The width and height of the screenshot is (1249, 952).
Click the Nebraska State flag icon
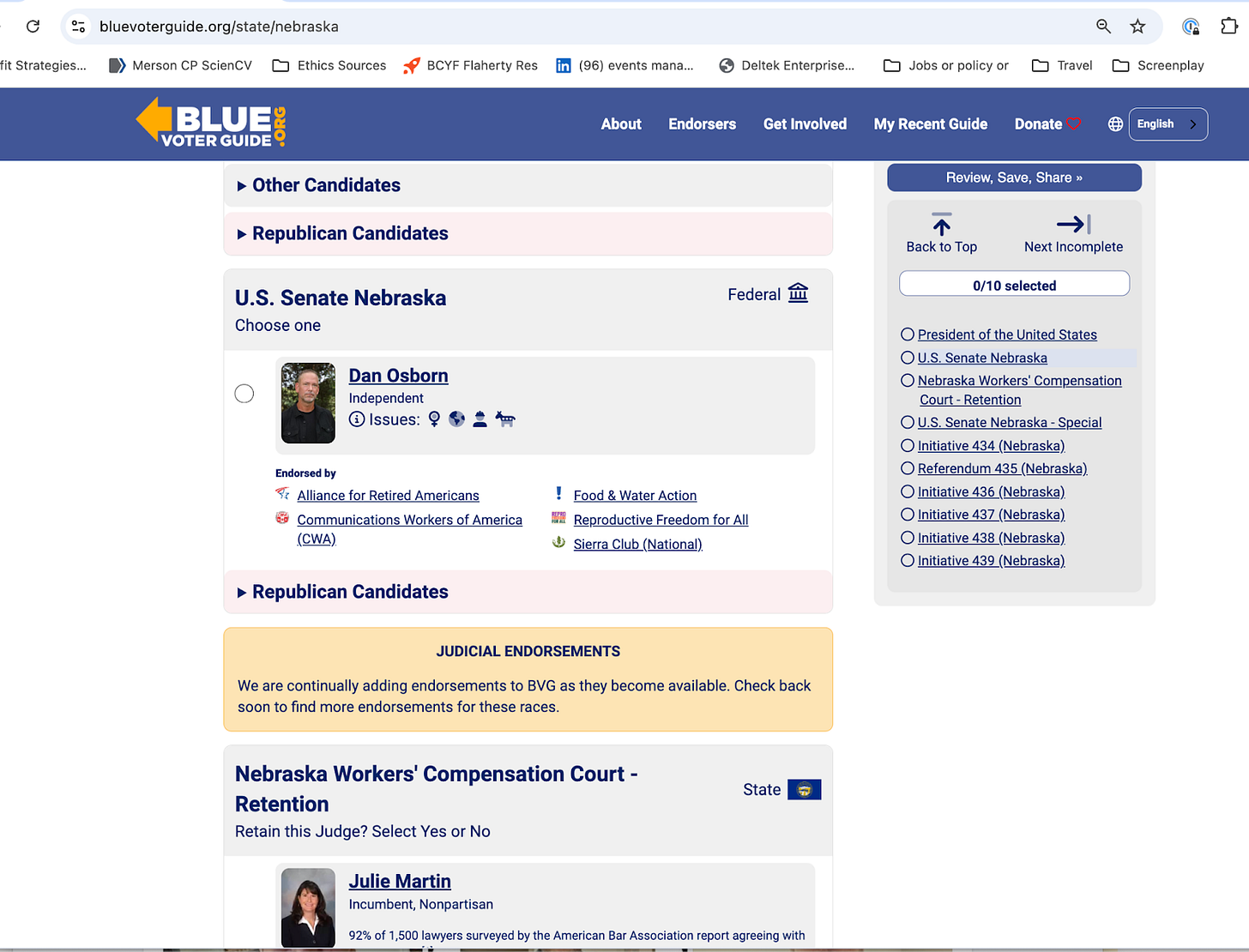[804, 790]
